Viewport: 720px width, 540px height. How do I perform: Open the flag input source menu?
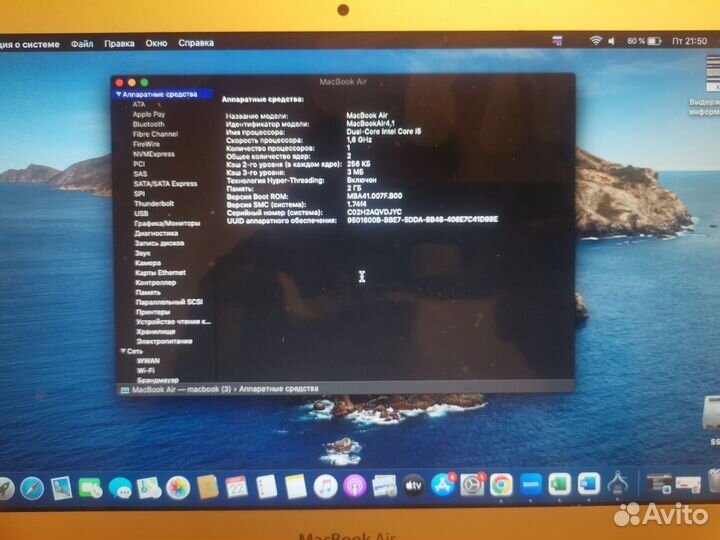[557, 41]
